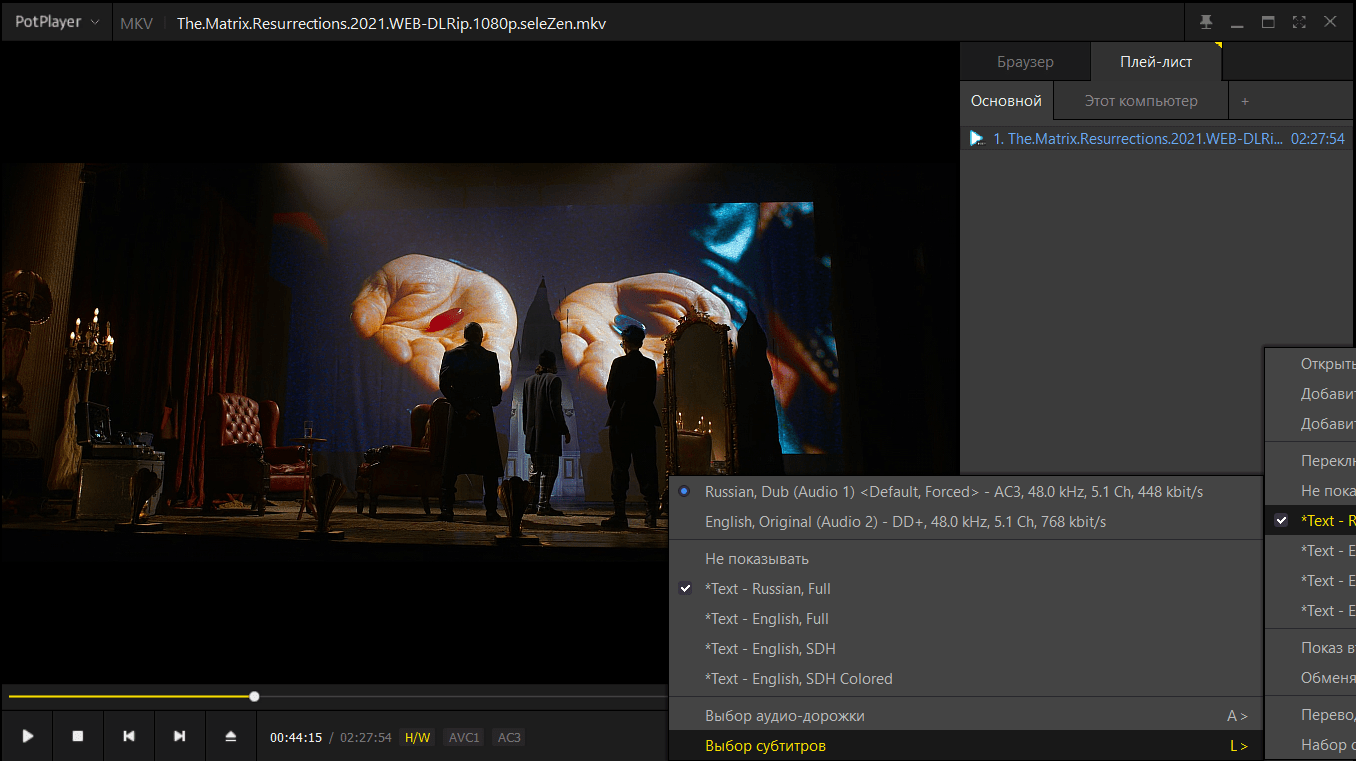Skip to the next track
1356x761 pixels.
(x=180, y=736)
